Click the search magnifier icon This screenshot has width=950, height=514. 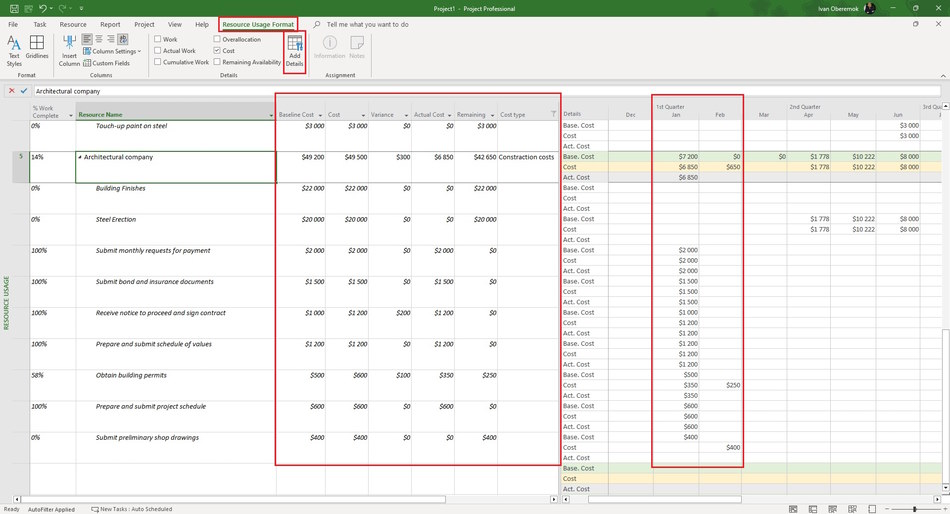tap(317, 24)
